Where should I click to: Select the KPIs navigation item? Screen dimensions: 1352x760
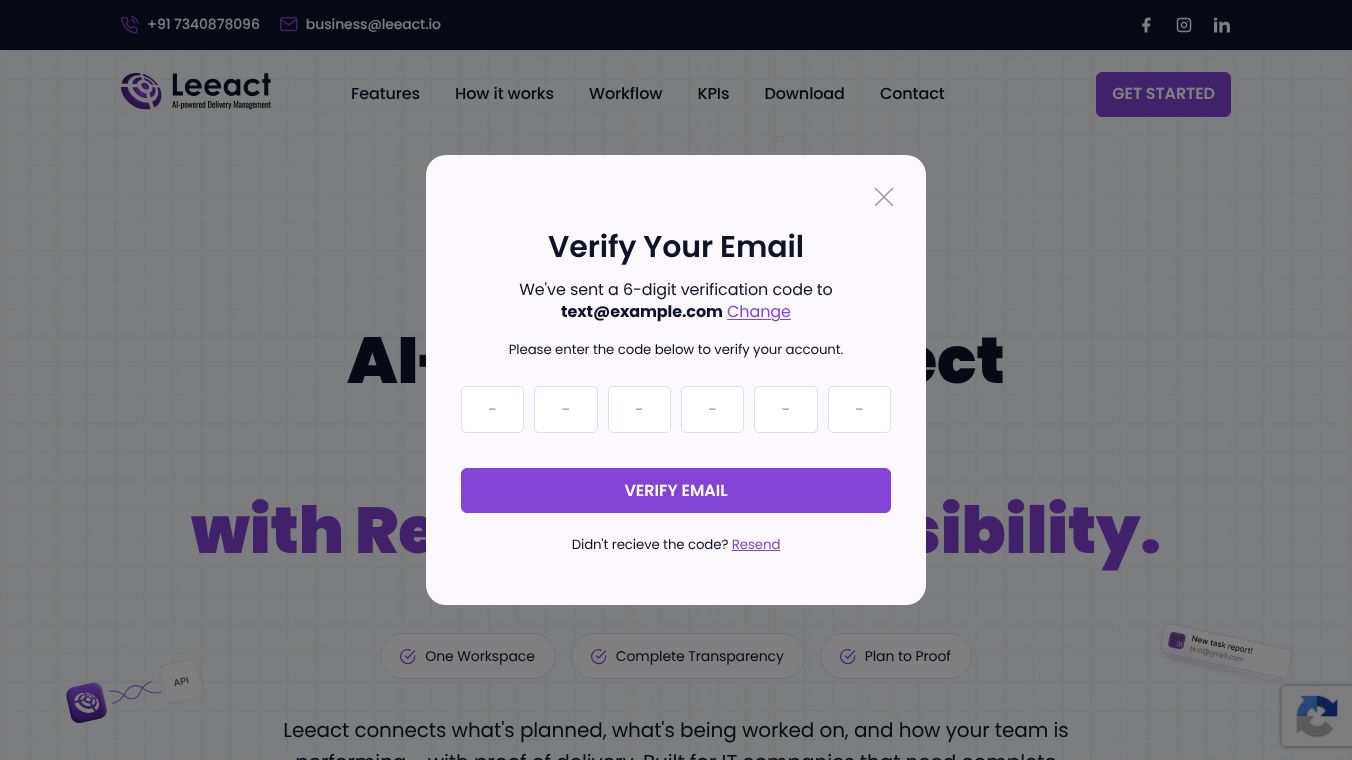tap(713, 93)
